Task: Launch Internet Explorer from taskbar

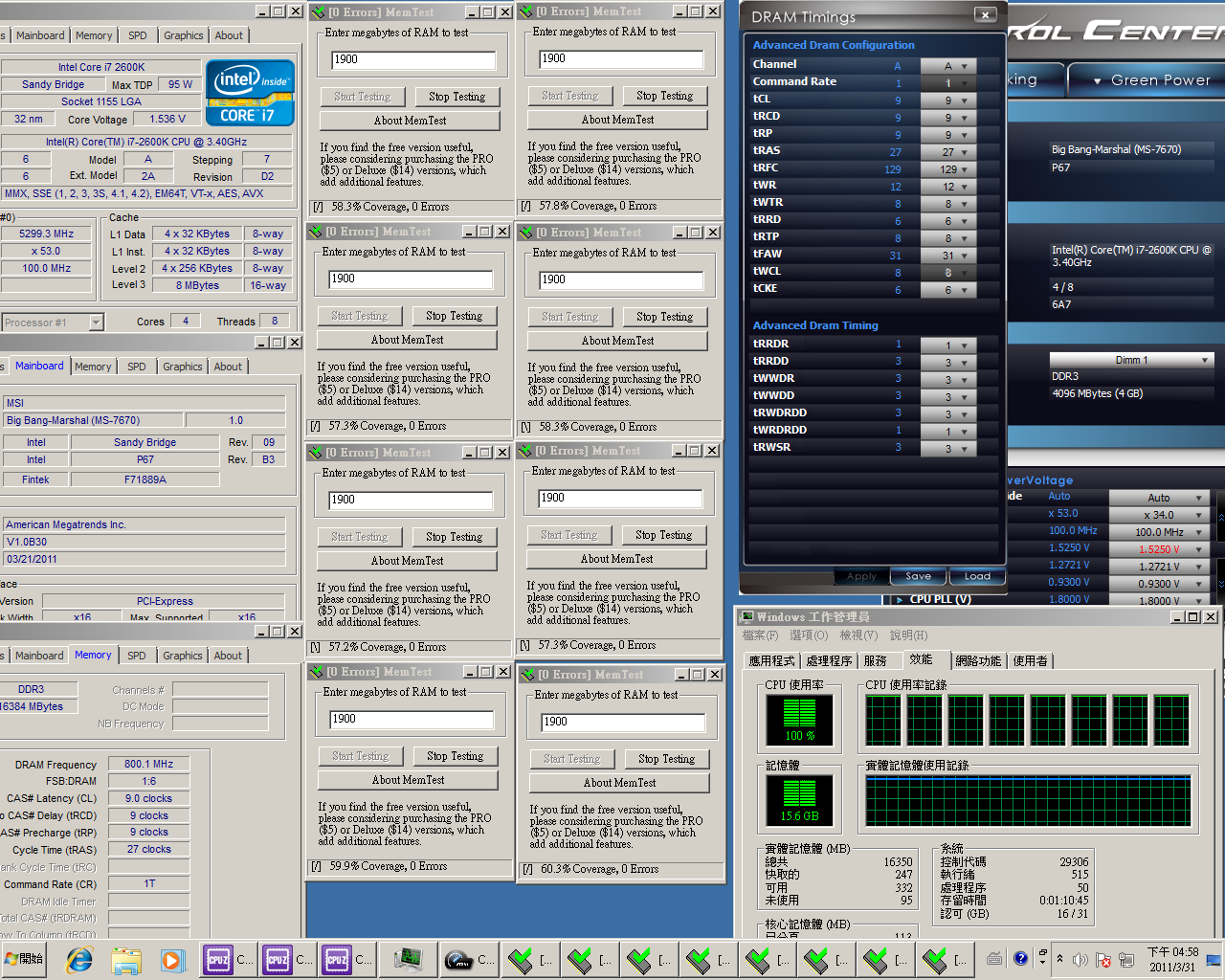Action: [79, 959]
